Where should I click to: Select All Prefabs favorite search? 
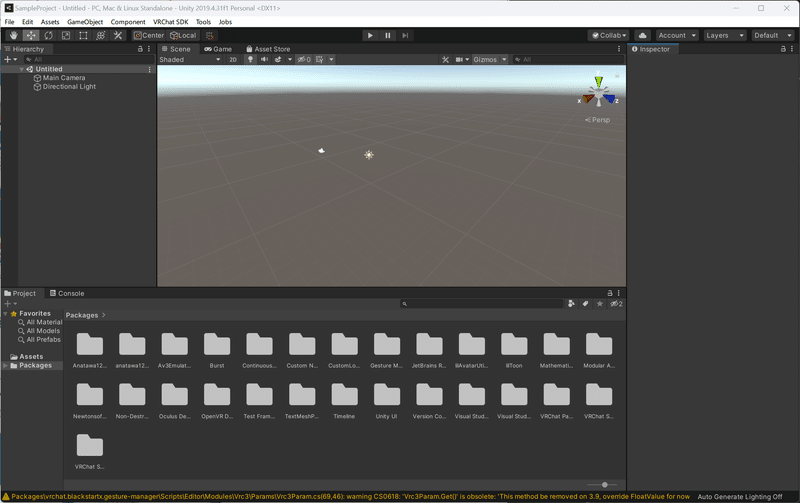click(39, 340)
